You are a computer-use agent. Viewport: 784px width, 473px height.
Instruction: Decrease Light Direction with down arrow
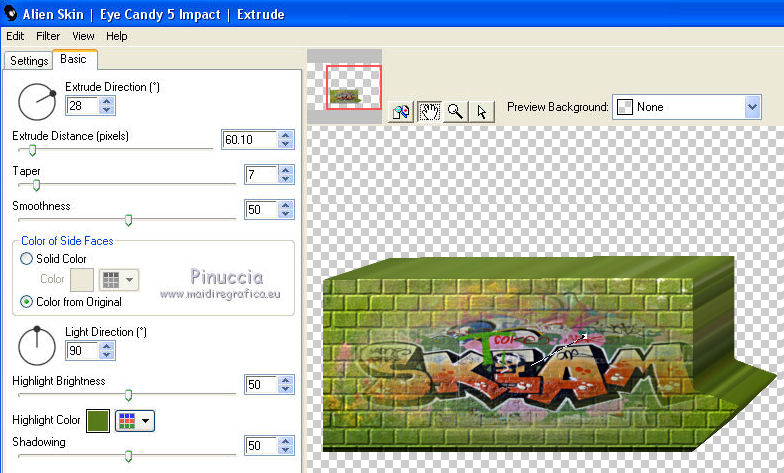coord(106,355)
